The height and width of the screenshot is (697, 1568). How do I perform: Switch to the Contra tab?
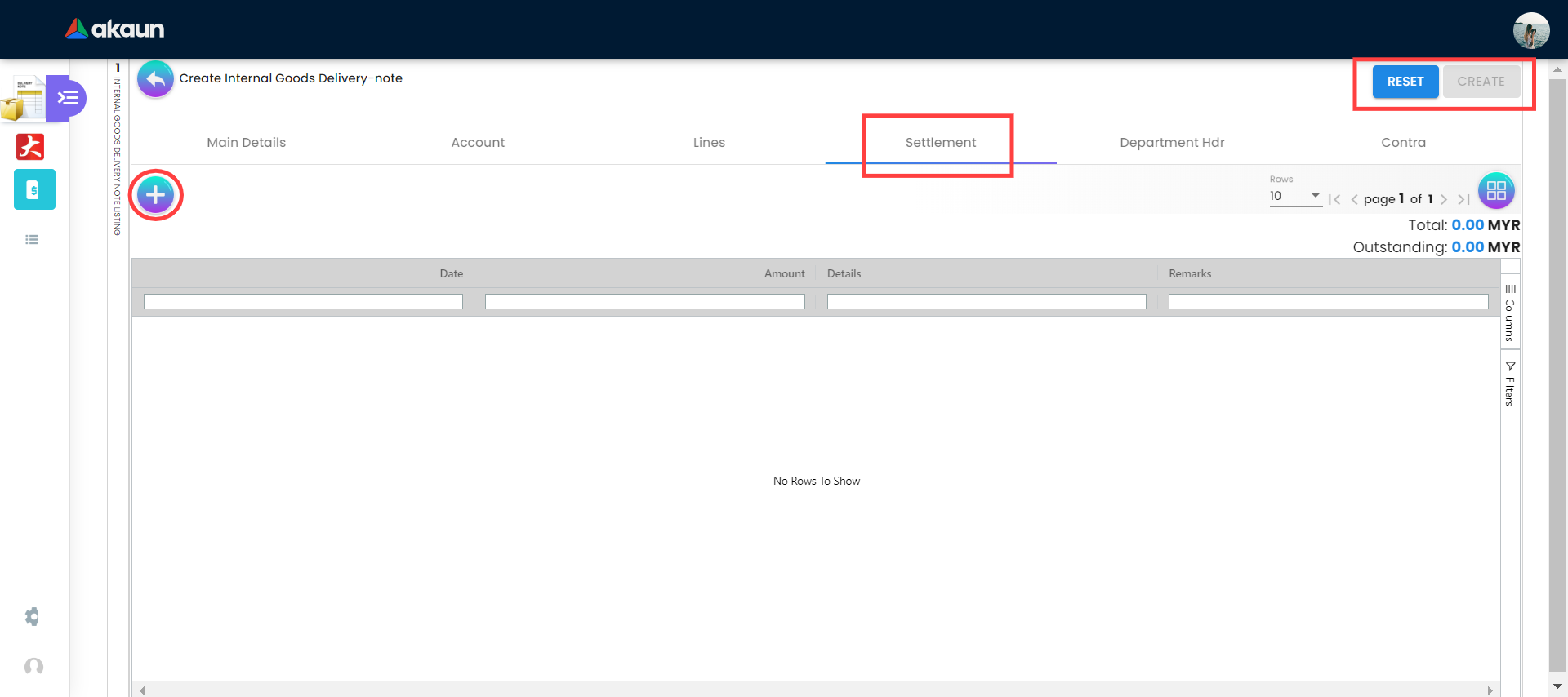click(1403, 142)
